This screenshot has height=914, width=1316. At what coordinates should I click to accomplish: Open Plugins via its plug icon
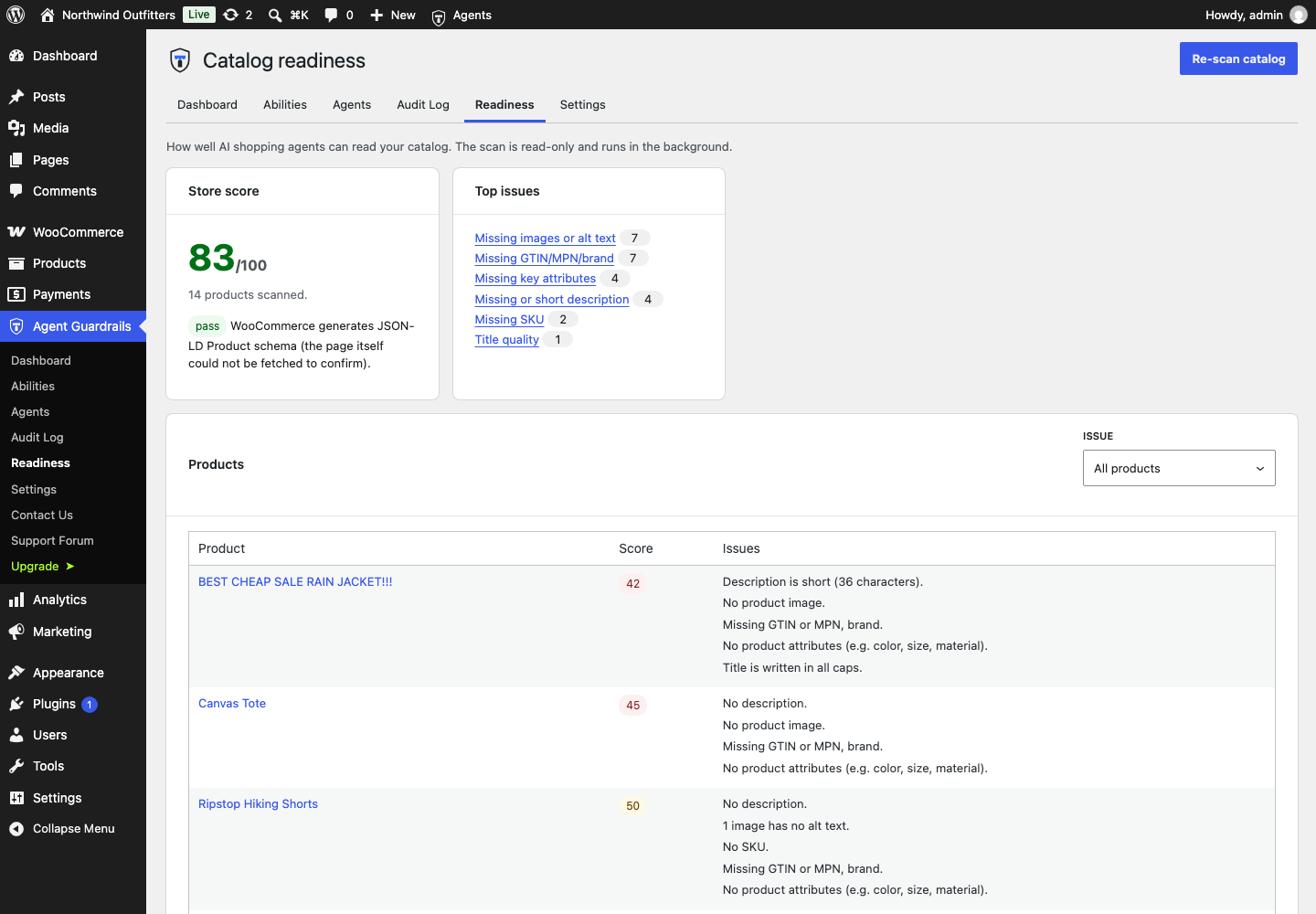pos(16,704)
